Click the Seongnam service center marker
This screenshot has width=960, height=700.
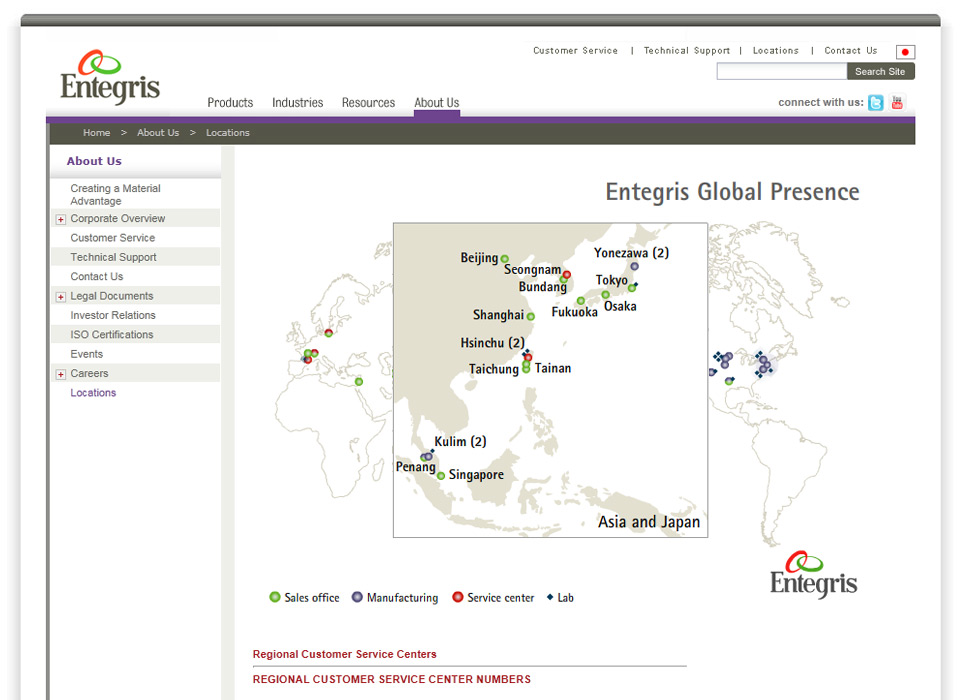[x=567, y=274]
